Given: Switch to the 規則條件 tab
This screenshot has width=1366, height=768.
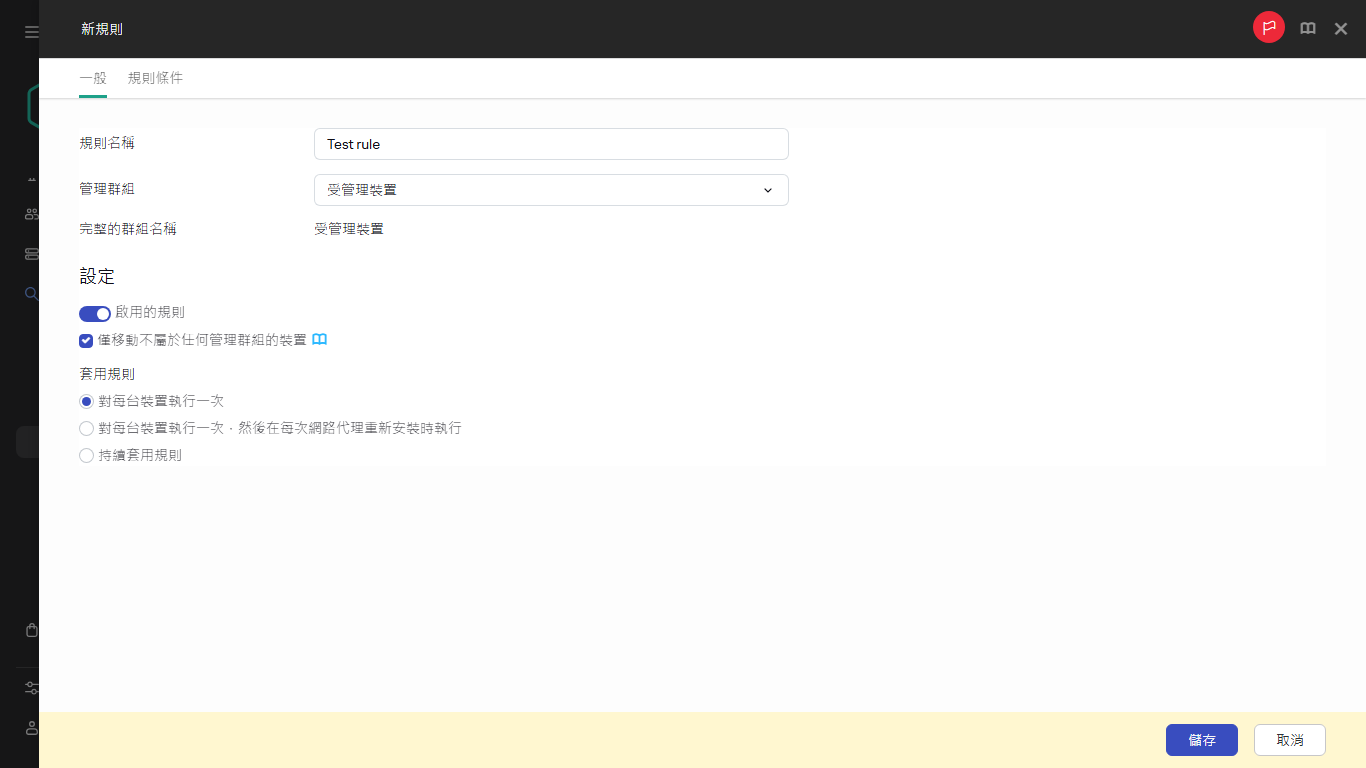Looking at the screenshot, I should pyautogui.click(x=156, y=78).
